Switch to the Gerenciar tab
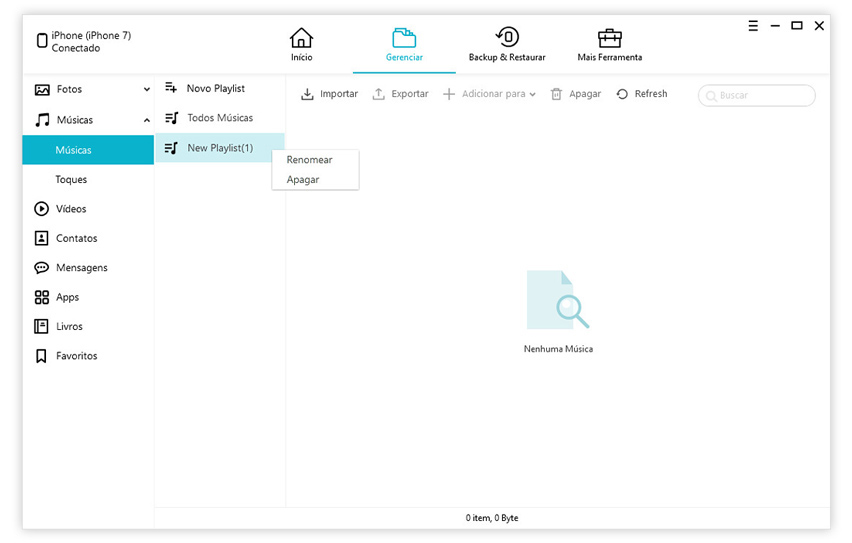The width and height of the screenshot is (852, 543). [404, 45]
